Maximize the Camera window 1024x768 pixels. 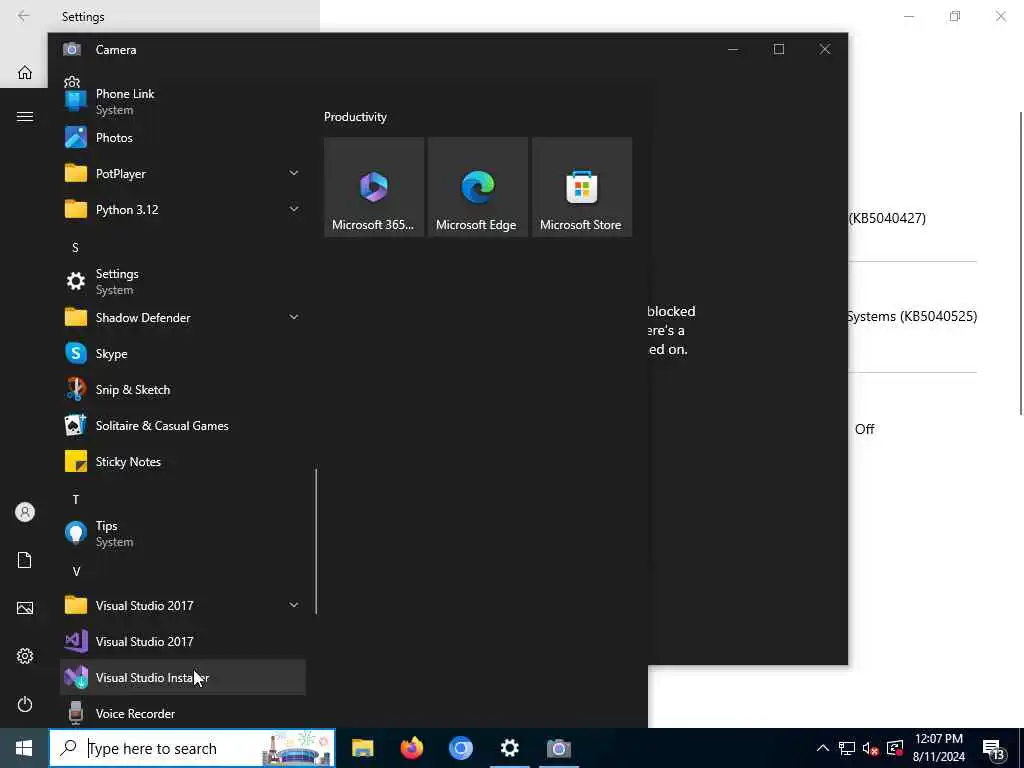[x=778, y=49]
